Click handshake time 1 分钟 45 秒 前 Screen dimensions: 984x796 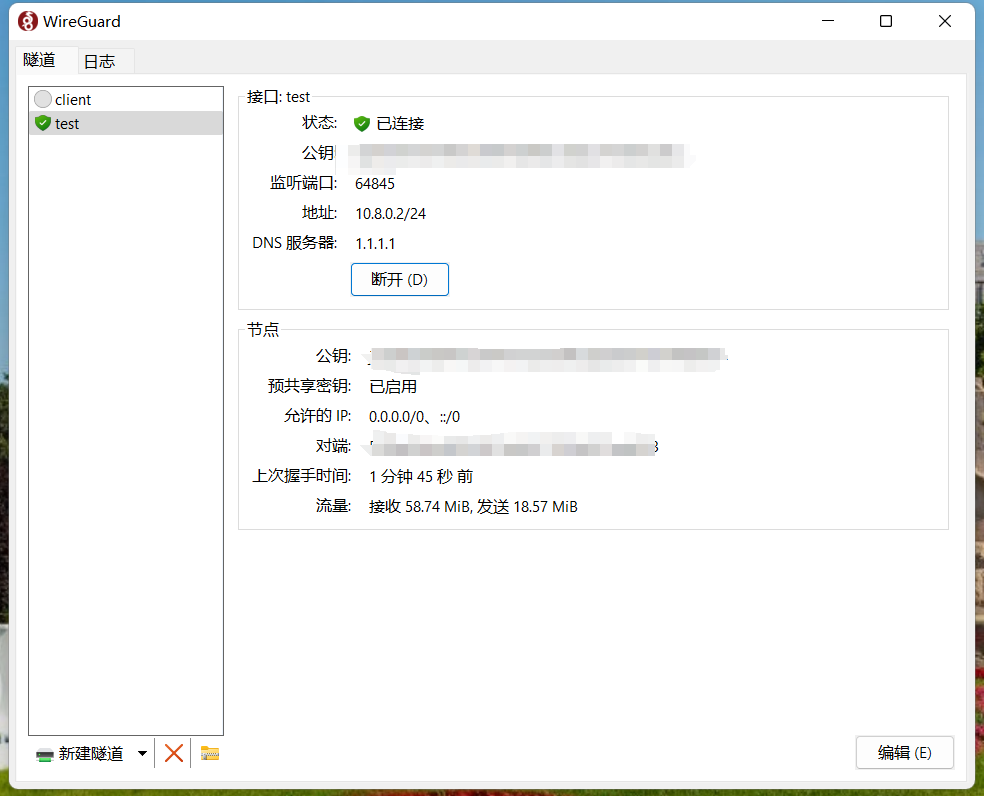tap(421, 476)
